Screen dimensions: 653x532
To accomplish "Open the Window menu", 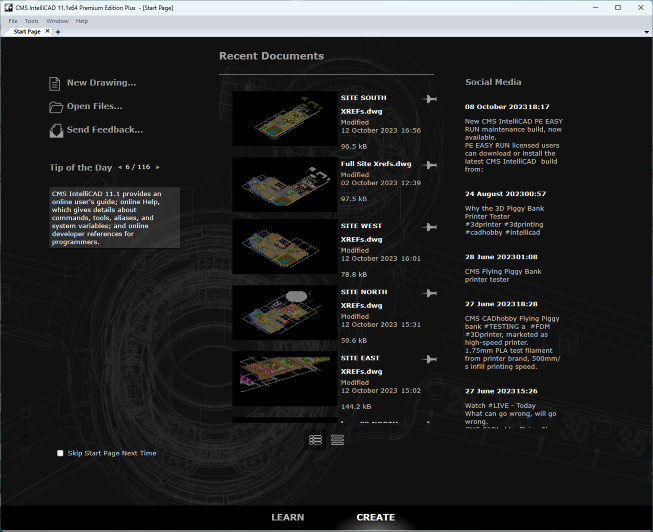I will [x=57, y=21].
